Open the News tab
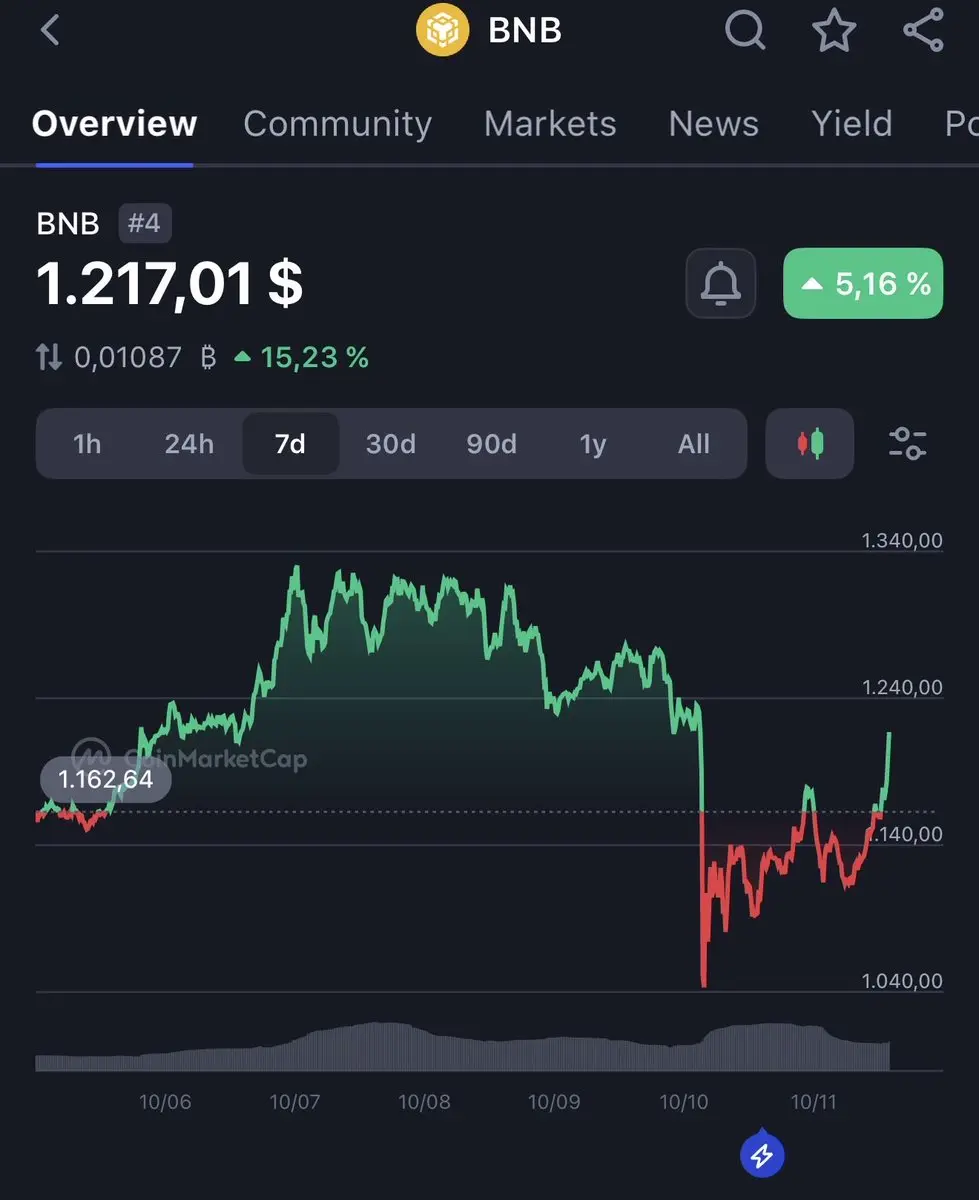 click(x=713, y=124)
